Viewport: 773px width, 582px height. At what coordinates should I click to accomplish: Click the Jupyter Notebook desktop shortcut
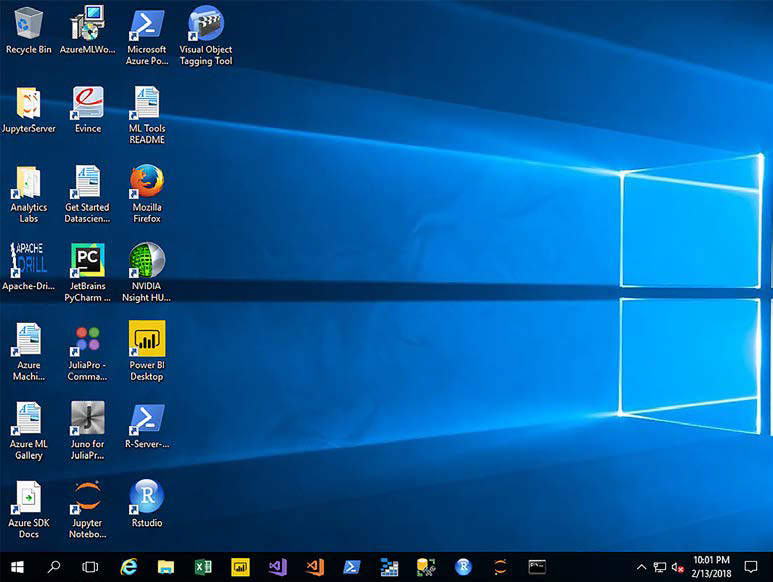[x=88, y=497]
